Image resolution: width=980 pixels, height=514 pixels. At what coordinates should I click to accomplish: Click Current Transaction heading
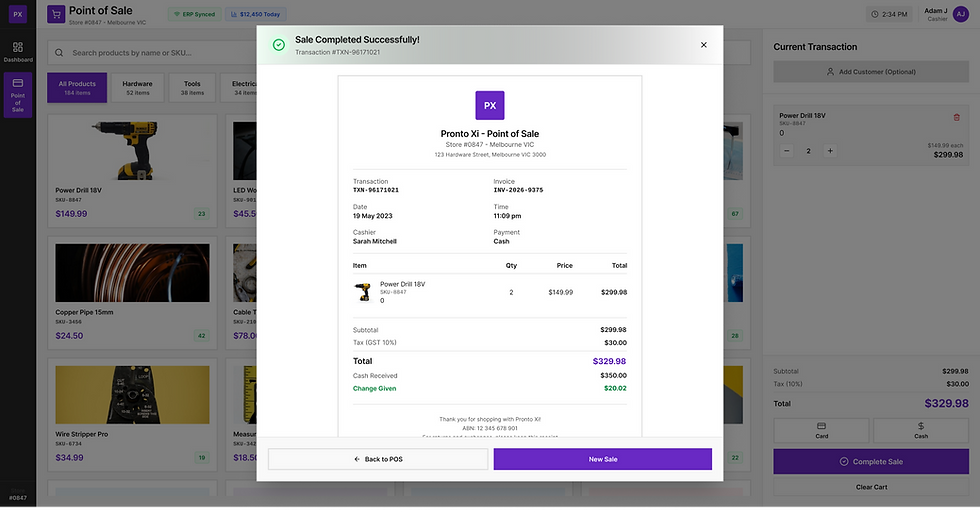coord(815,47)
